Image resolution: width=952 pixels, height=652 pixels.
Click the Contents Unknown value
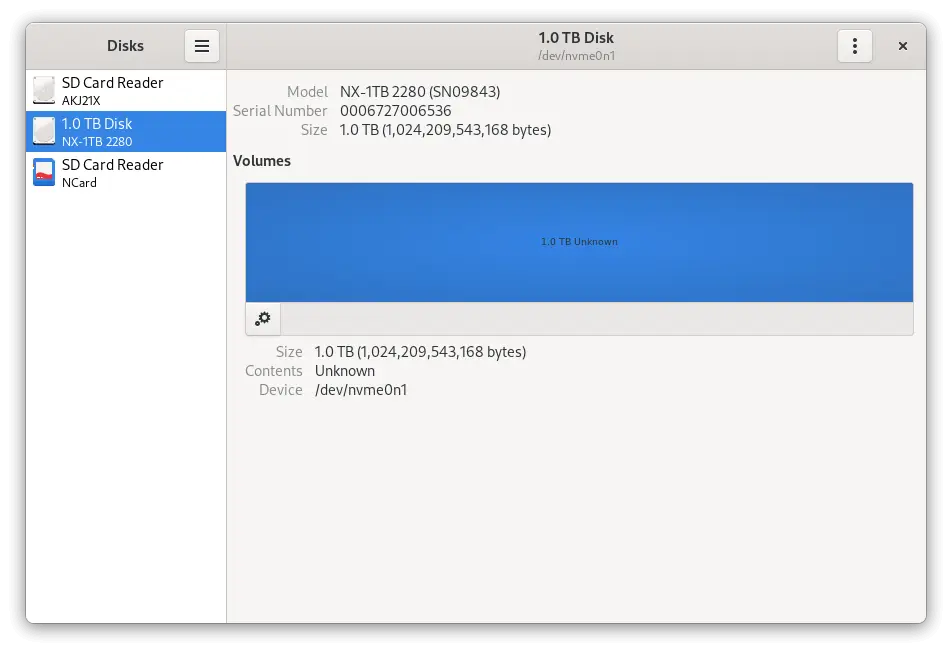tap(344, 371)
